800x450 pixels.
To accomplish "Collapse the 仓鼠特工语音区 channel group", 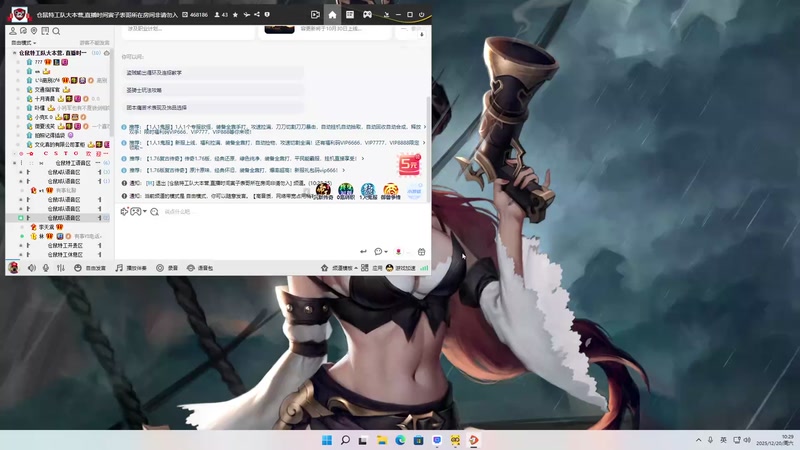I will pyautogui.click(x=15, y=163).
